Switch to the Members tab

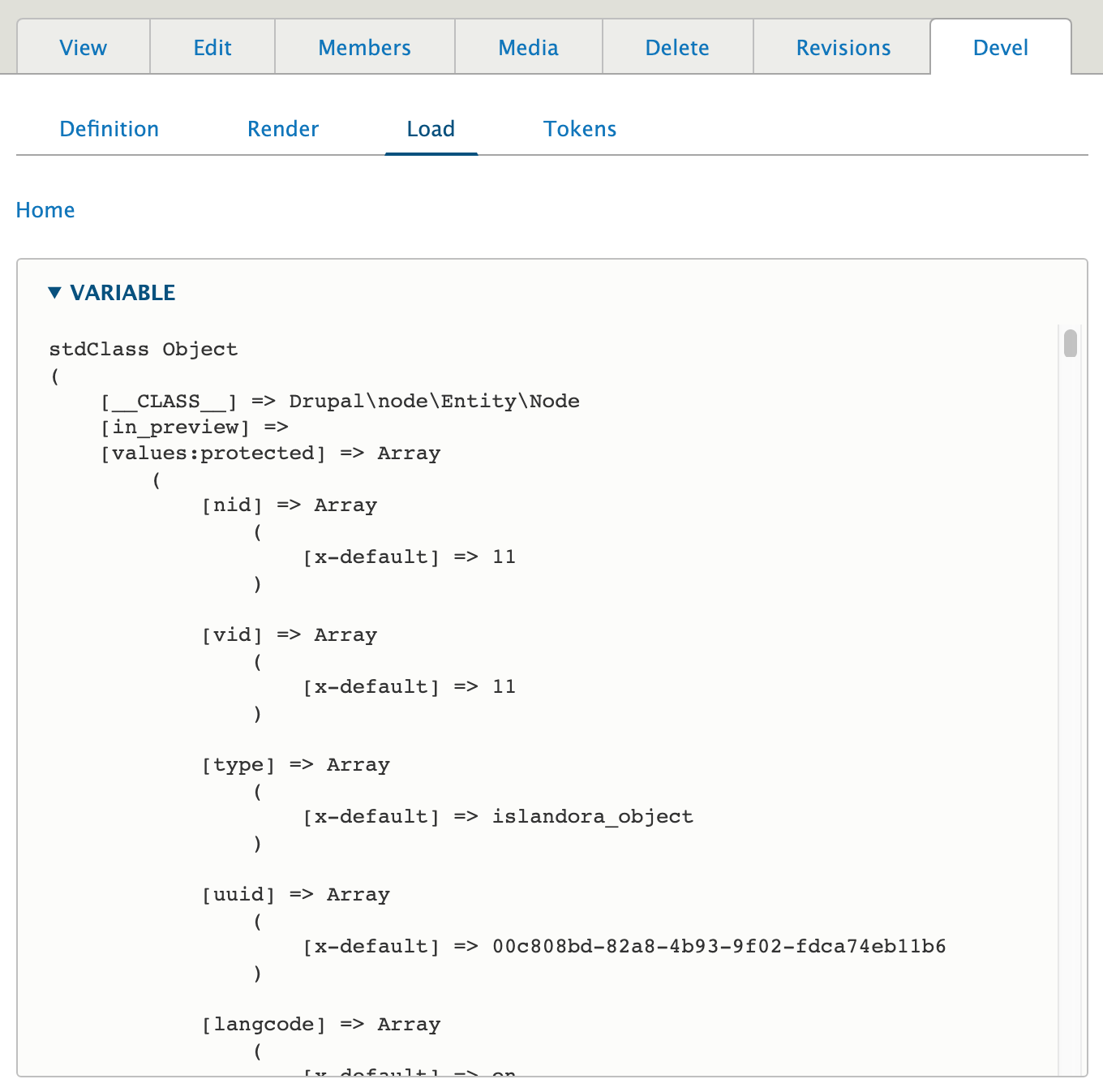[x=364, y=47]
